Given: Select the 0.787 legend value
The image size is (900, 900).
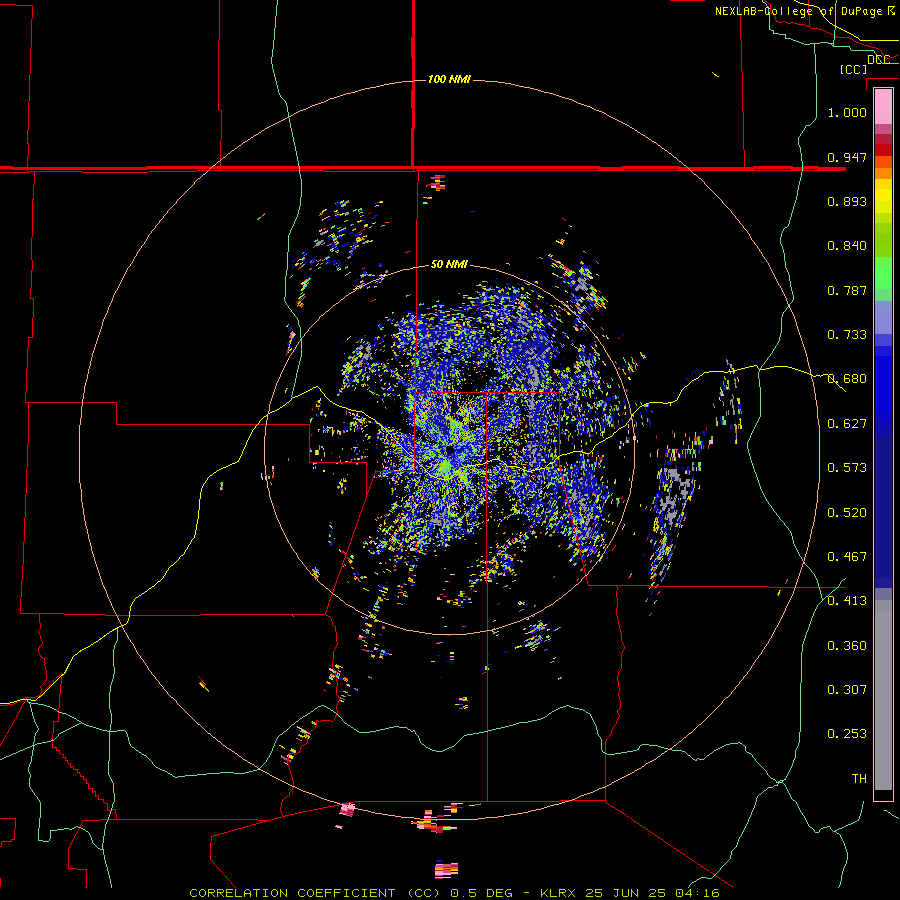Looking at the screenshot, I should pos(847,290).
